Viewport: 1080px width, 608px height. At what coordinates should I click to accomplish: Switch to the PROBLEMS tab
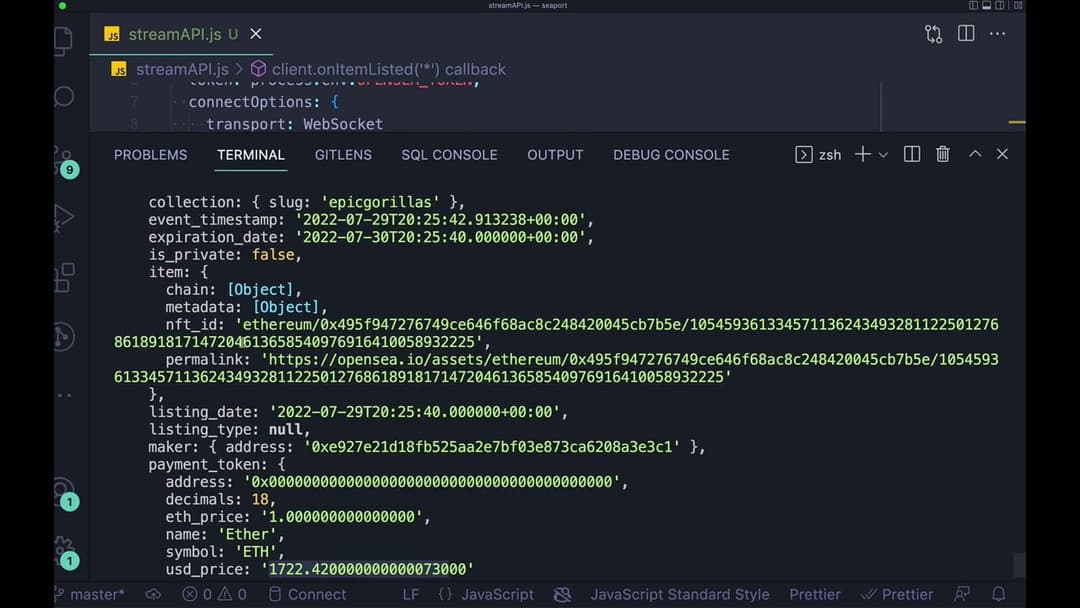(150, 155)
